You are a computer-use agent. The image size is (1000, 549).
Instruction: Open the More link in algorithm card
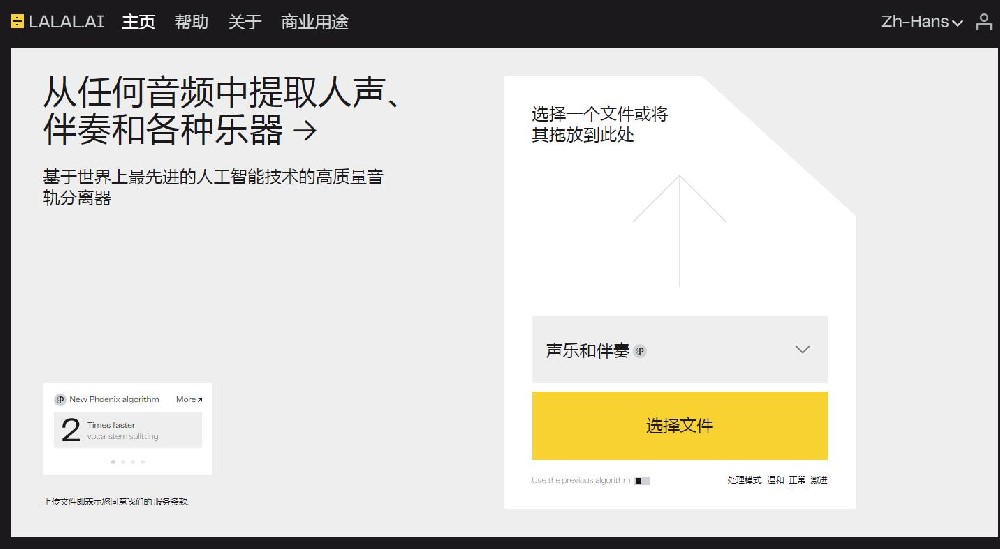pyautogui.click(x=189, y=399)
